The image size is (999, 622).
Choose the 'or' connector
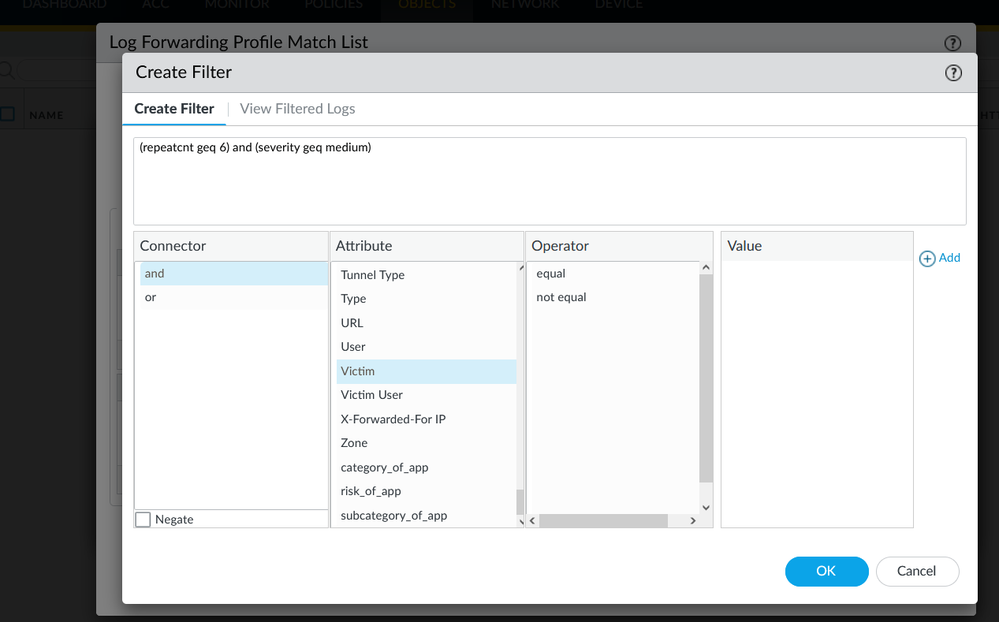(x=151, y=298)
